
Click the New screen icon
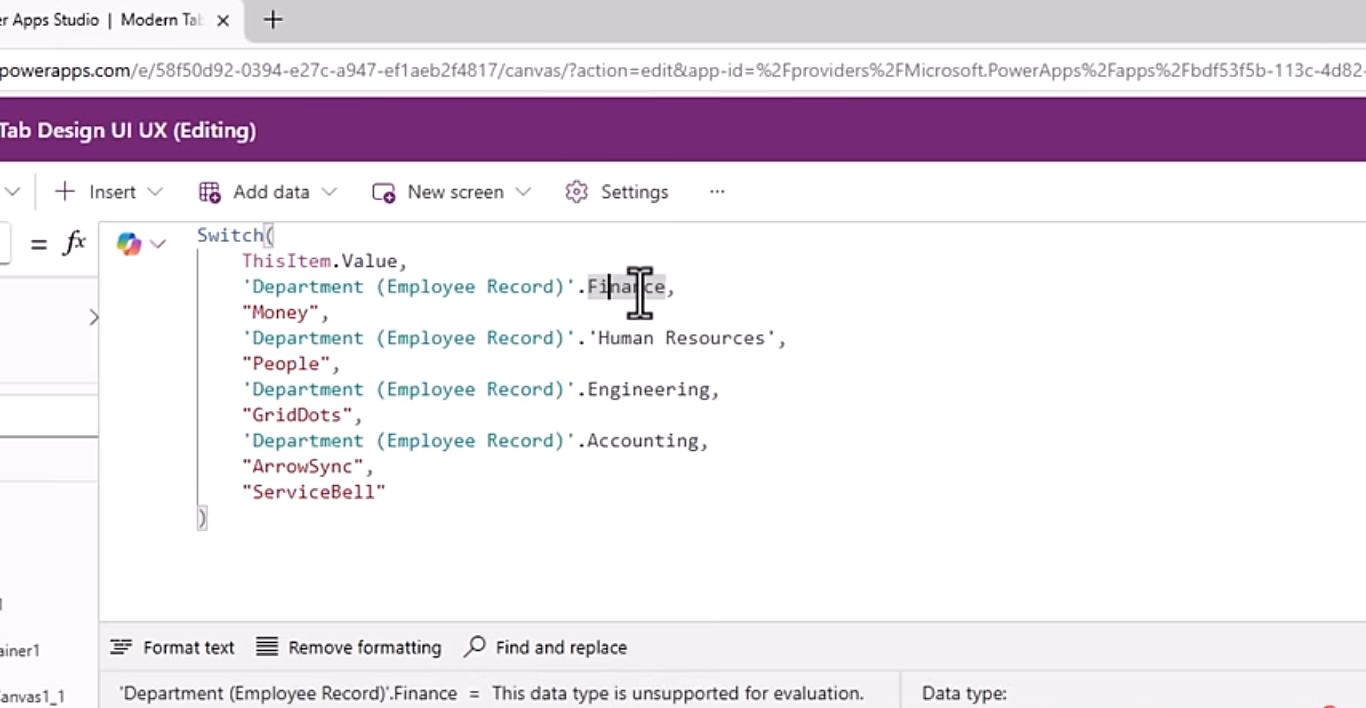[383, 192]
